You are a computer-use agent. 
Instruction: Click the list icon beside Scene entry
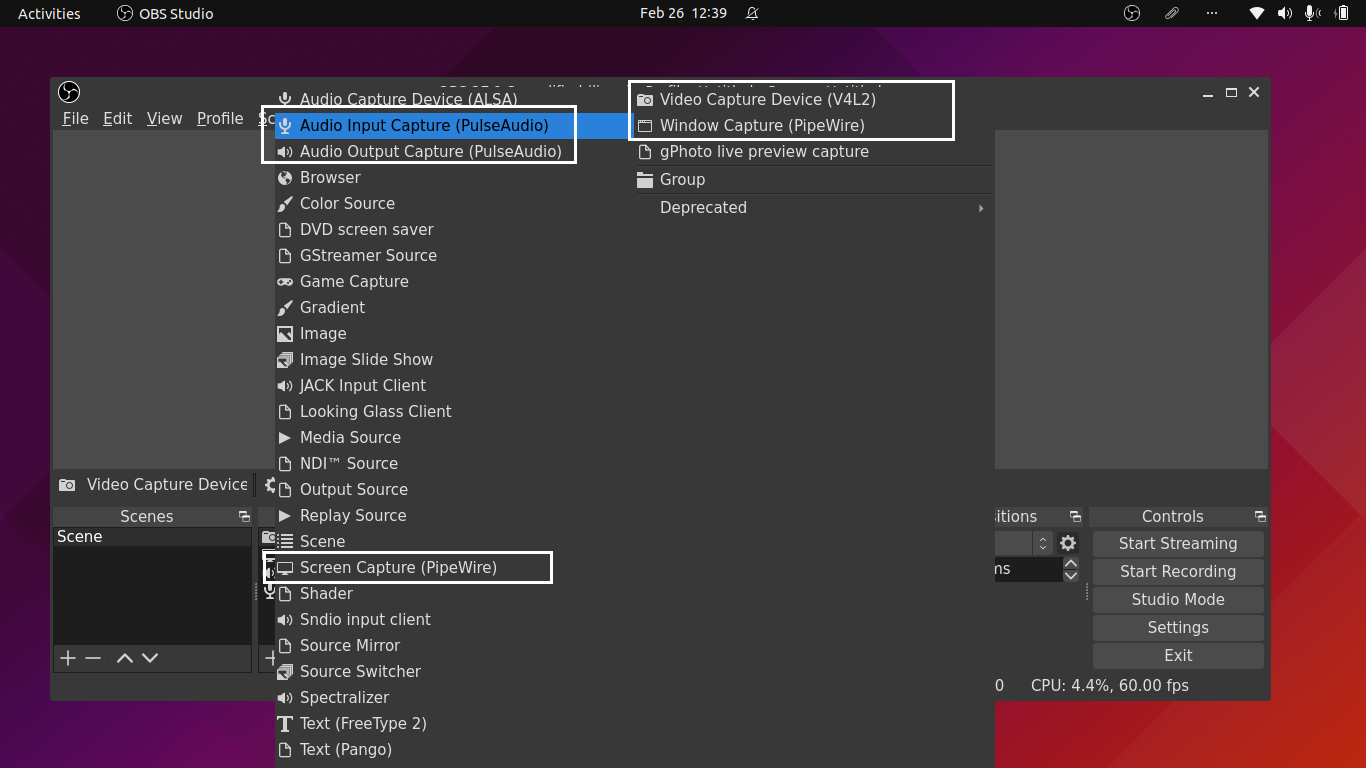(285, 542)
